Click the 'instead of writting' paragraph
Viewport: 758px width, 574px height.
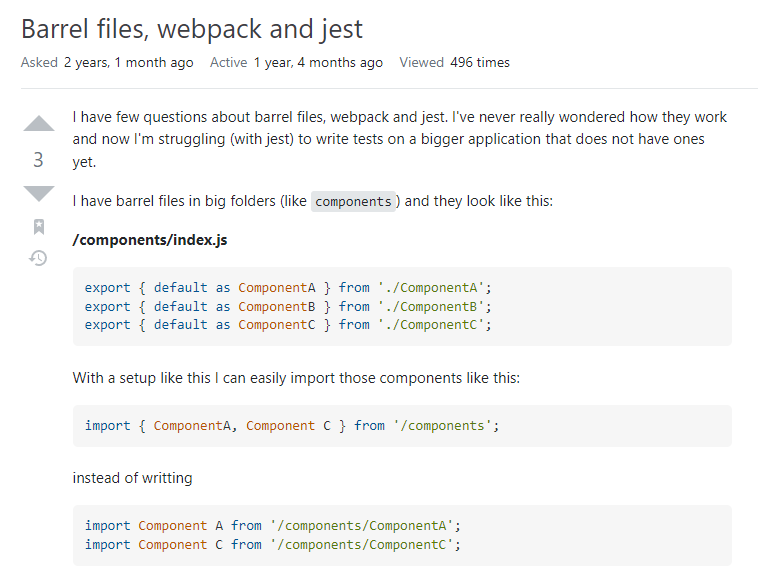pyautogui.click(x=132, y=478)
